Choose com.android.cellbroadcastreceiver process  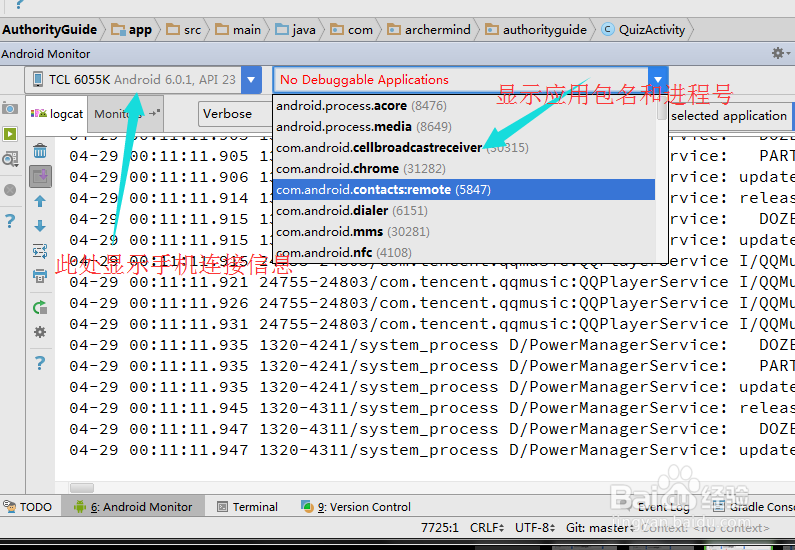(x=464, y=148)
